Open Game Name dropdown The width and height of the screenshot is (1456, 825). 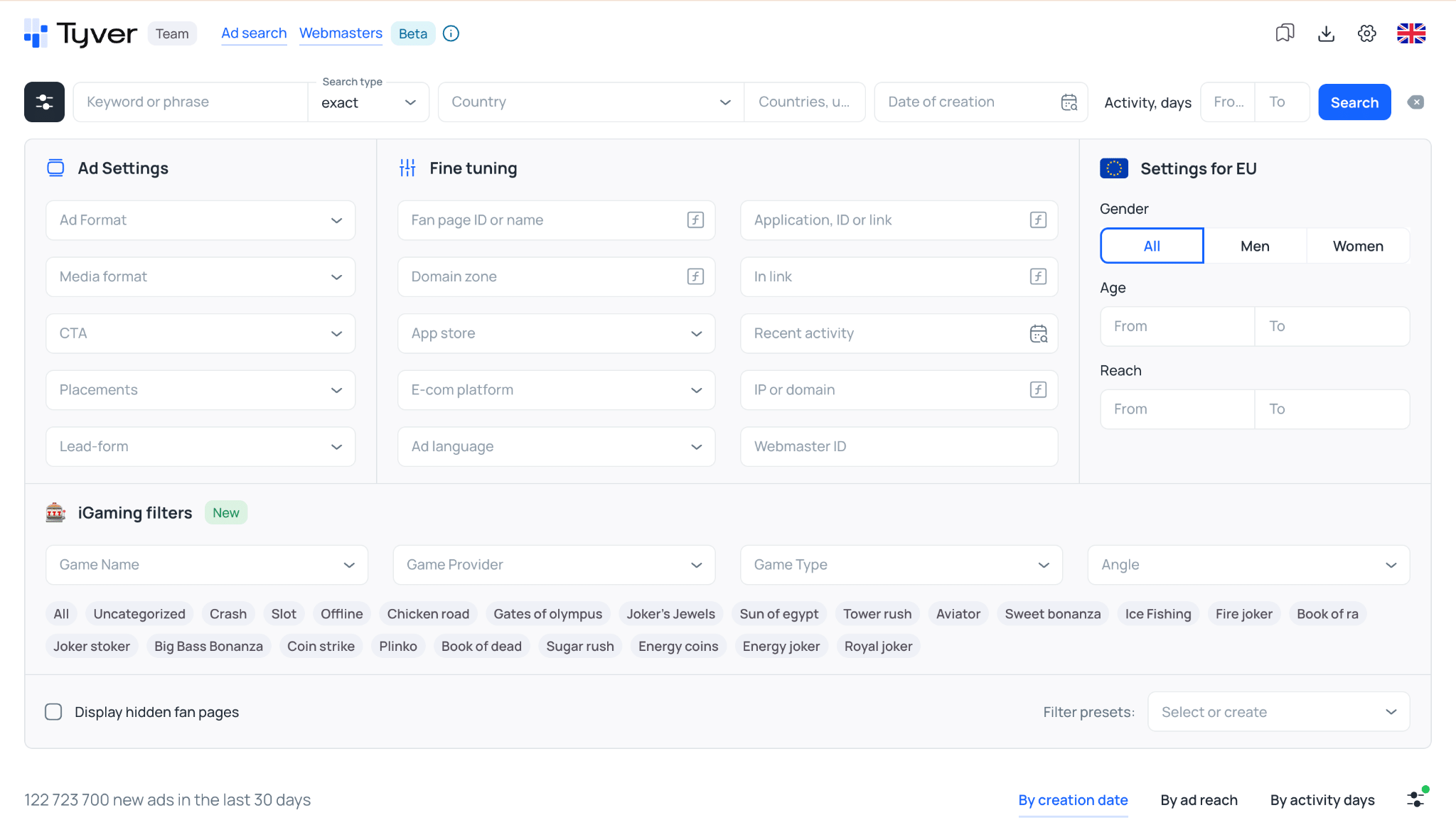(207, 565)
